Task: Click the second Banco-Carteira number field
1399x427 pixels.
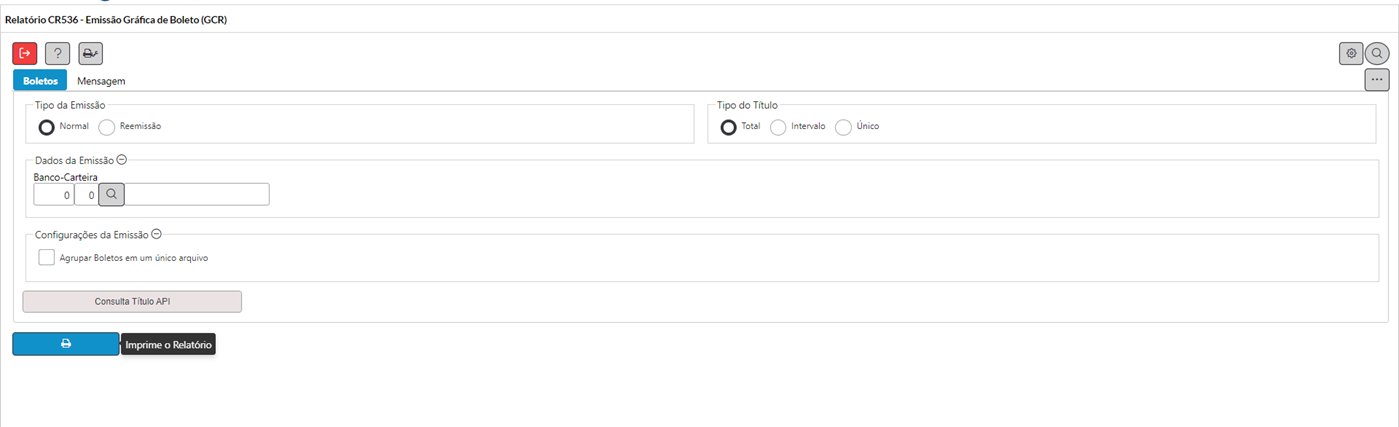Action: pyautogui.click(x=85, y=194)
